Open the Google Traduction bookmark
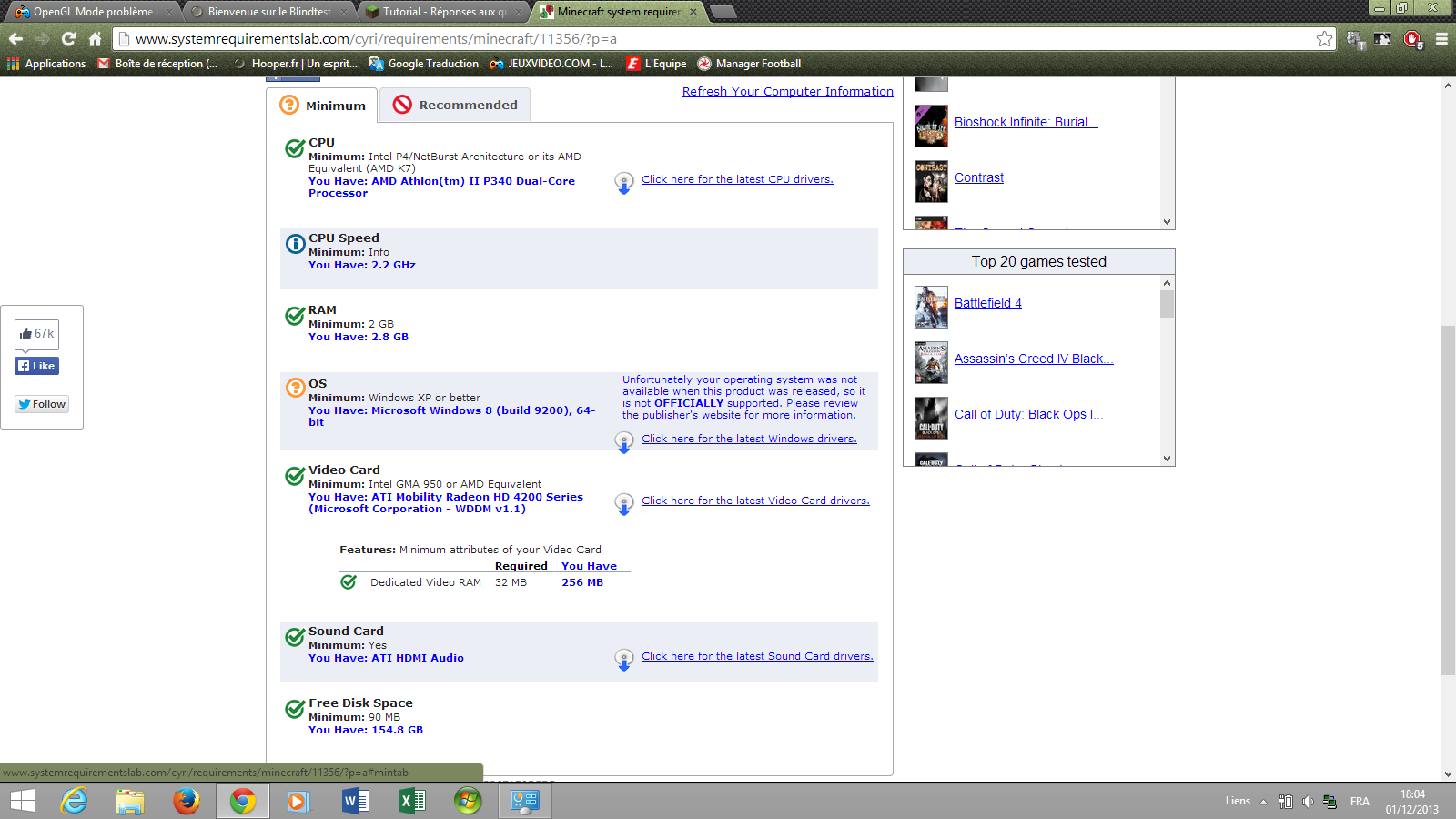 point(424,64)
